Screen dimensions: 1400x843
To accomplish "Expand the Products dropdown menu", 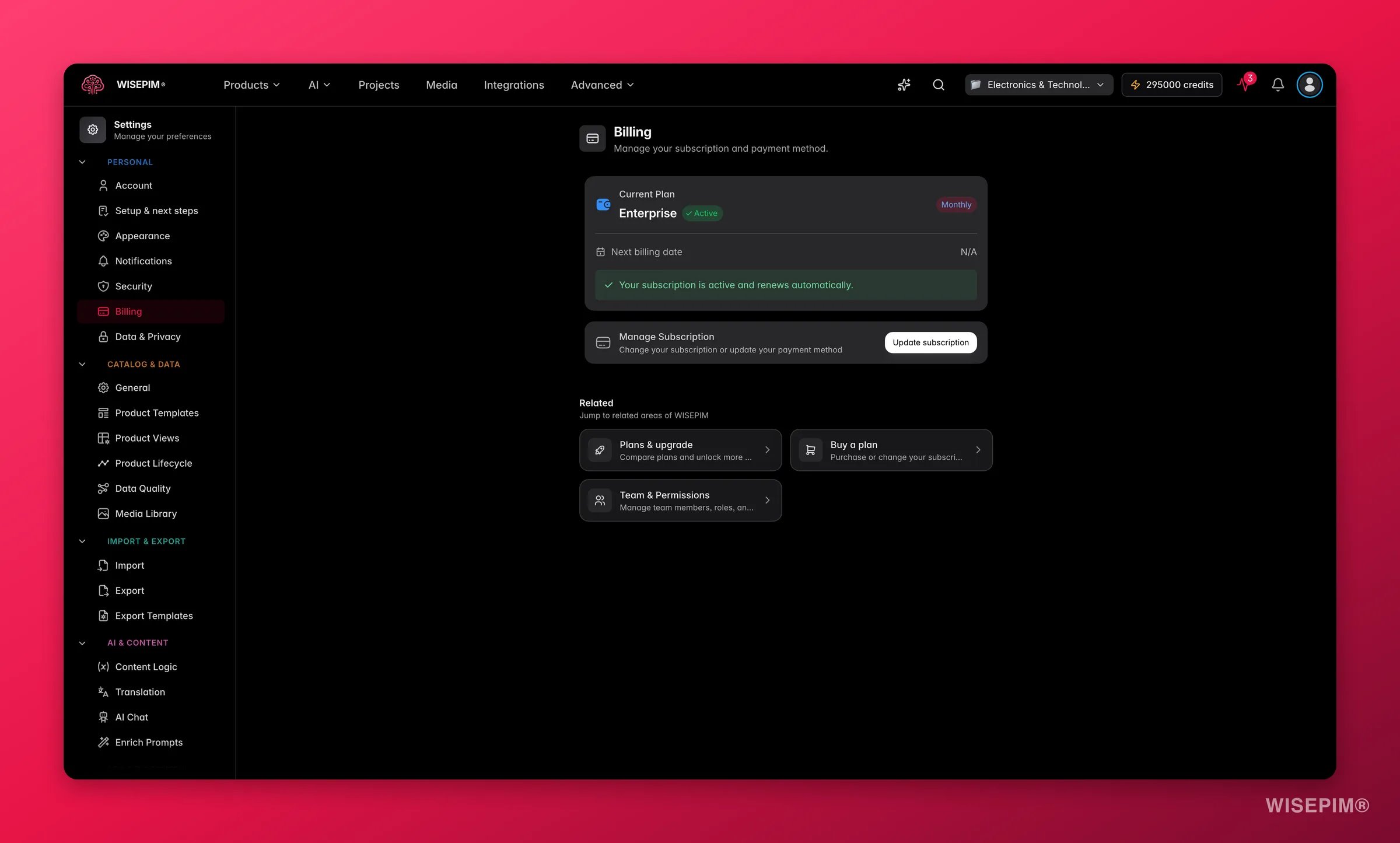I will pyautogui.click(x=251, y=85).
